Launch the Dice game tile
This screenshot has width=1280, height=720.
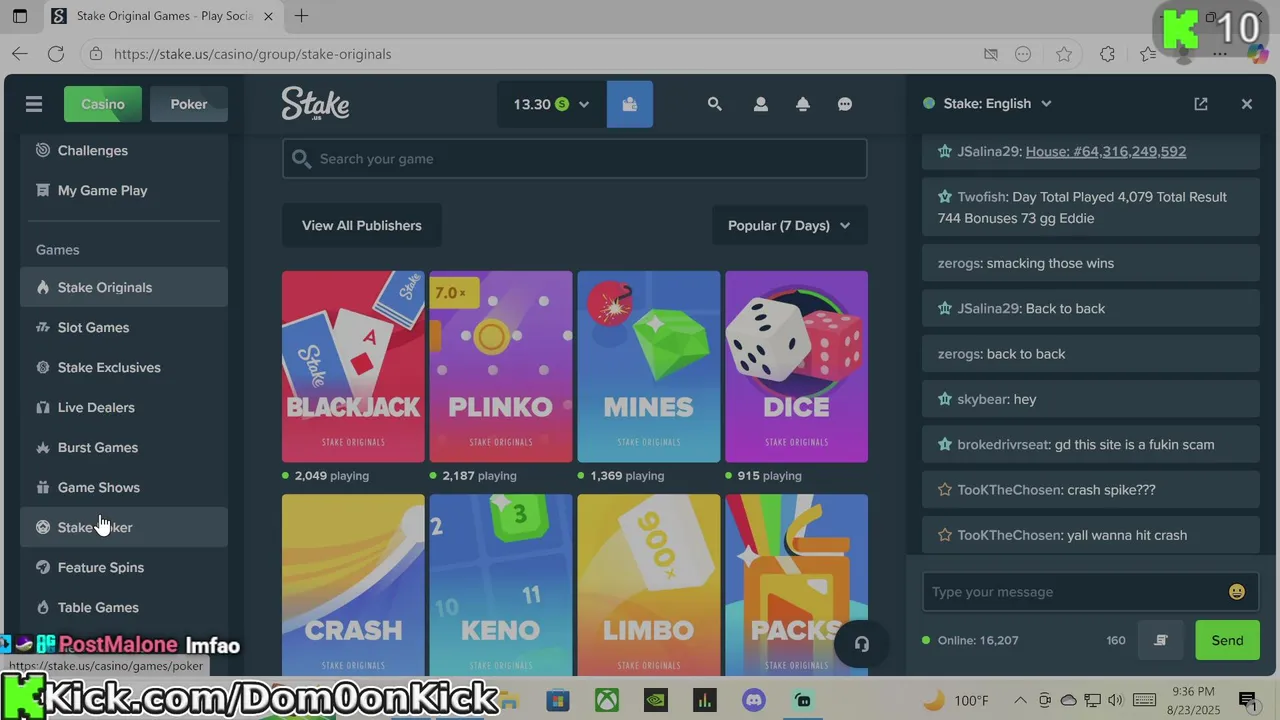pos(796,366)
